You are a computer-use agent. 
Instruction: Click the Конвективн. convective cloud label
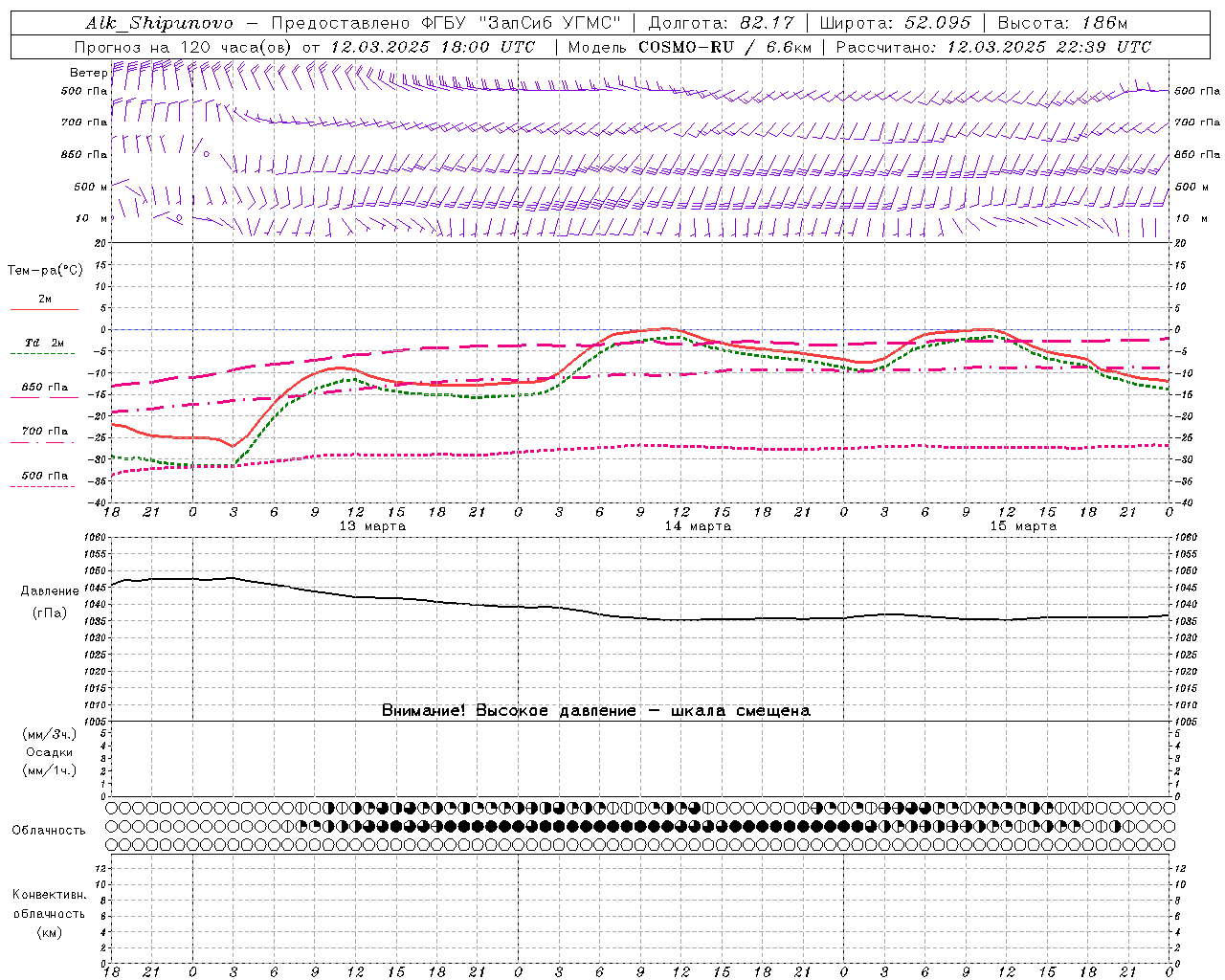(x=50, y=895)
